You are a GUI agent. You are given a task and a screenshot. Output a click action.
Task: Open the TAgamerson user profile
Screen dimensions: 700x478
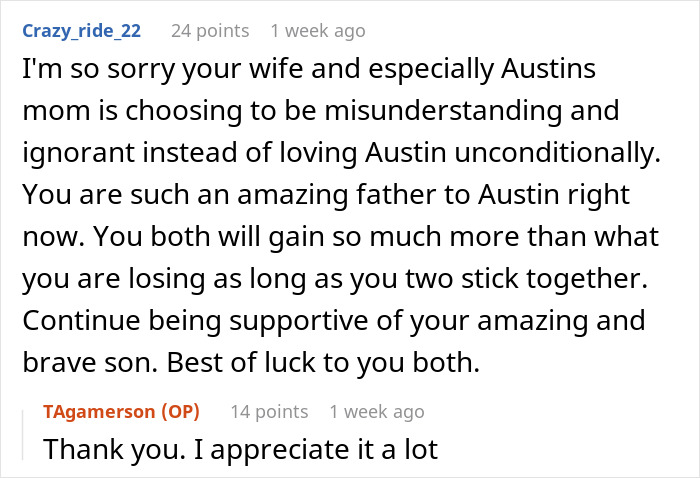pyautogui.click(x=99, y=411)
